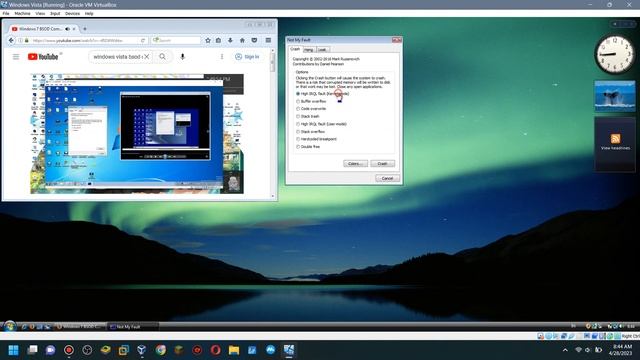This screenshot has width=640, height=360.
Task: Open Opera browser from host taskbar
Action: (216, 350)
